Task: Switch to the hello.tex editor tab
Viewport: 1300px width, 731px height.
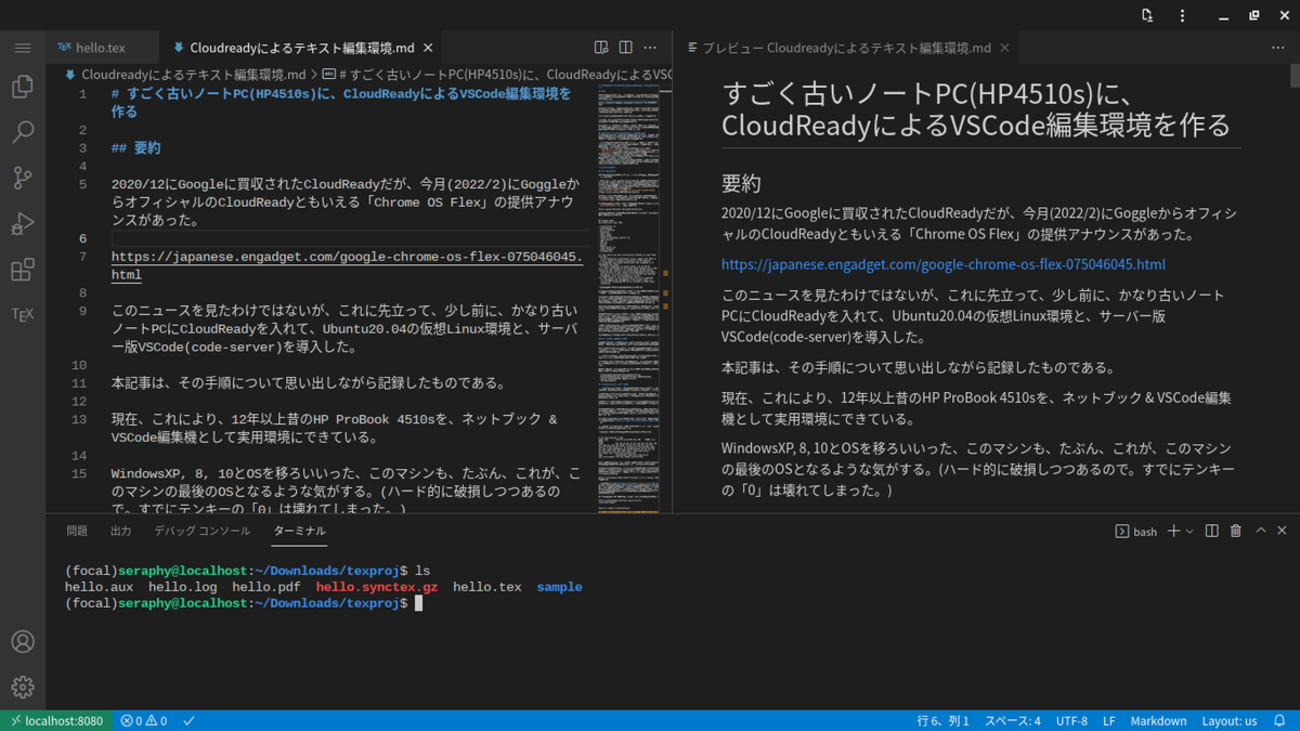Action: (100, 48)
